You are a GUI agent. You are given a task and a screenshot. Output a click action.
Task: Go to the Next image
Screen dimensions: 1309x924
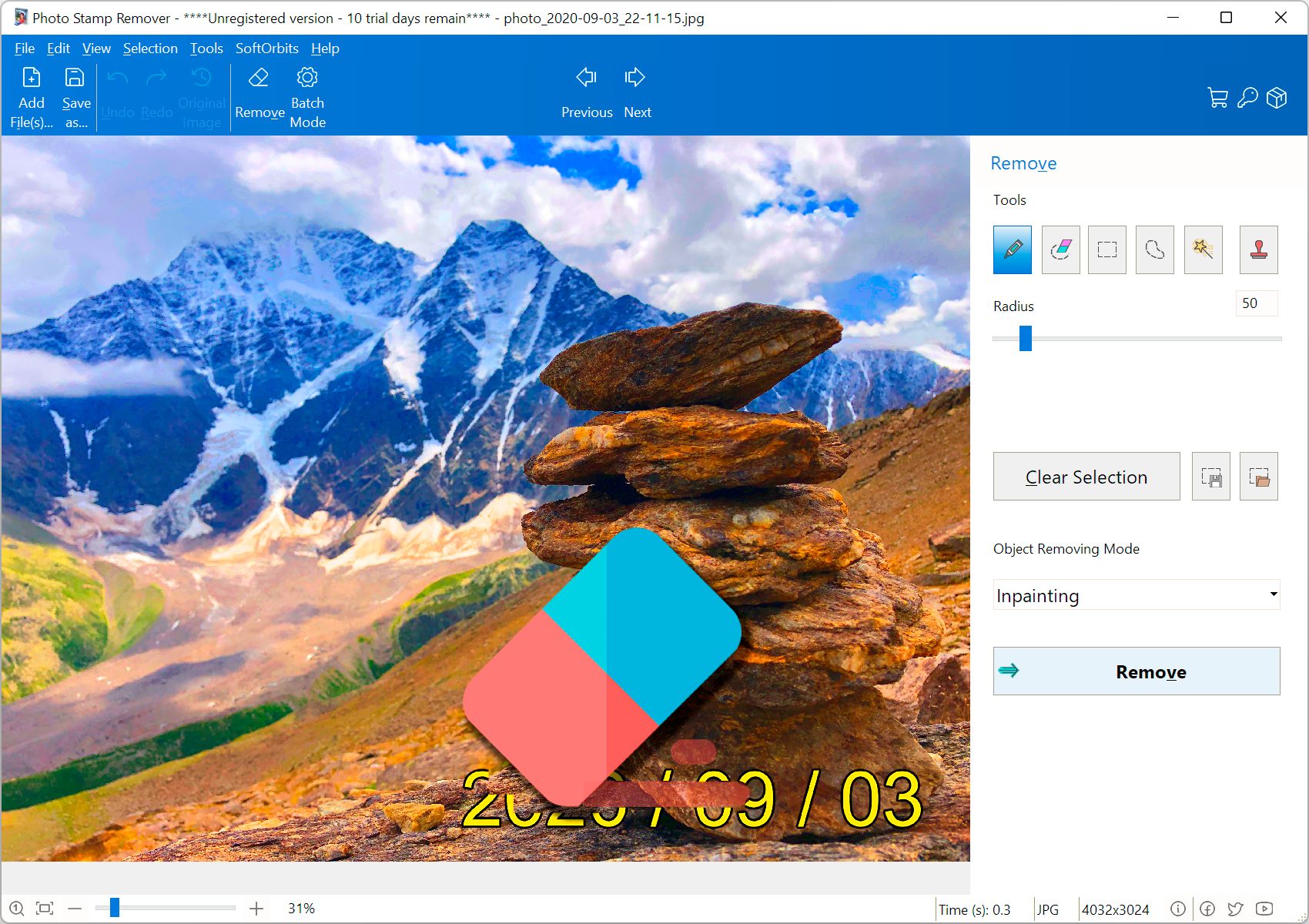pos(636,91)
